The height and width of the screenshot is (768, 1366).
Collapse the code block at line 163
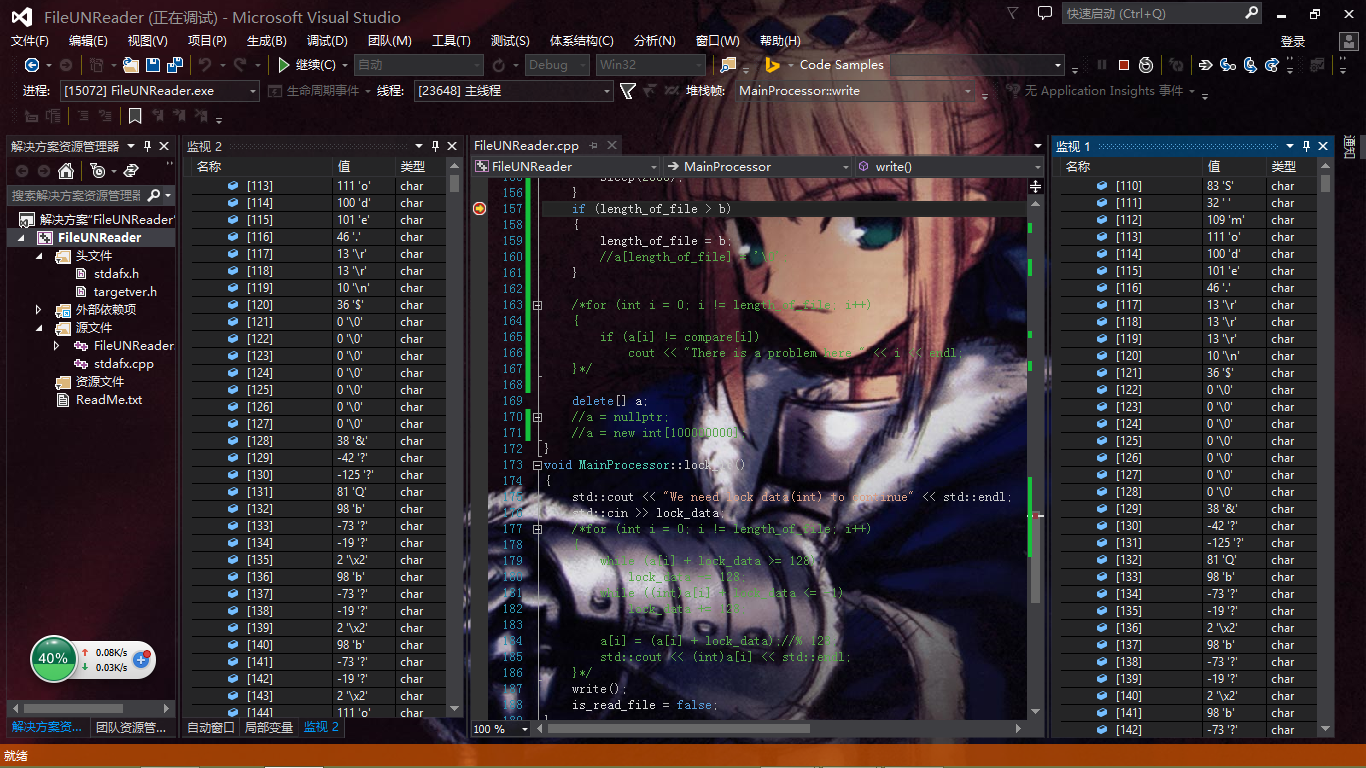pos(537,305)
